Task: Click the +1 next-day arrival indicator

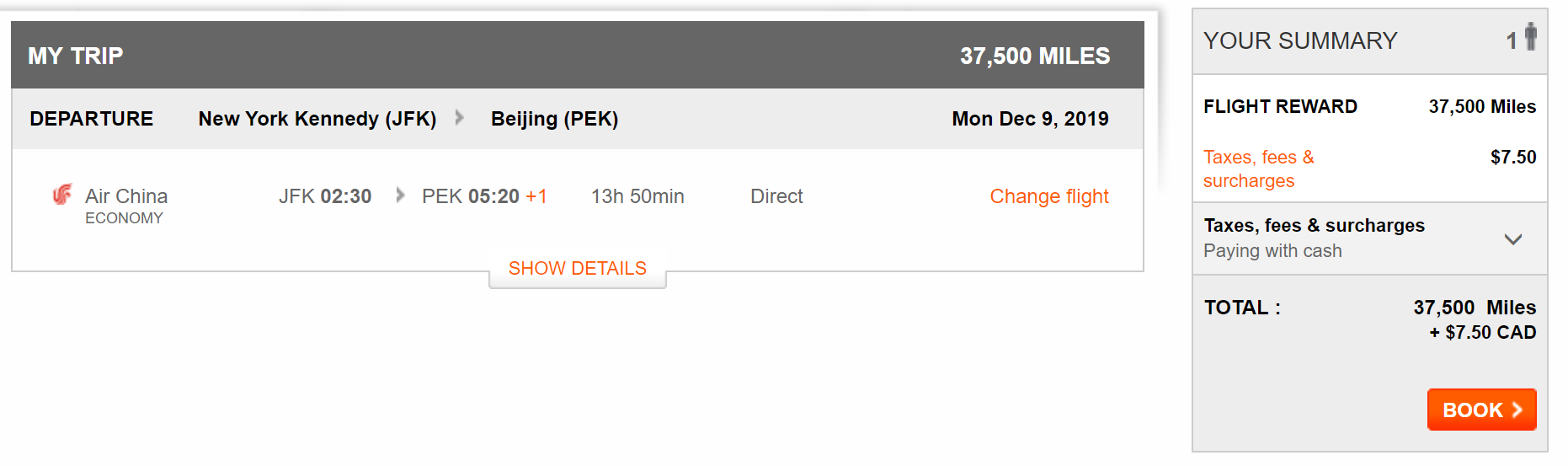Action: click(x=536, y=196)
